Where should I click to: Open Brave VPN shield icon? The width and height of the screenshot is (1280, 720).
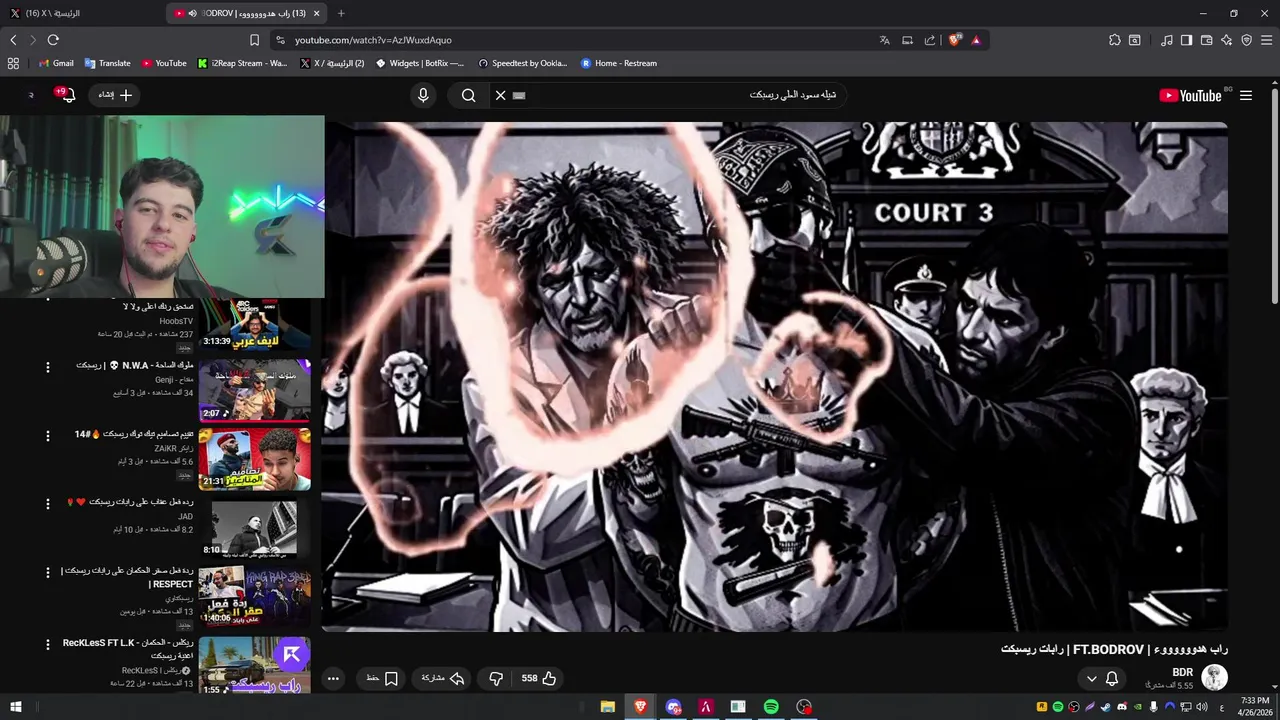click(1246, 40)
